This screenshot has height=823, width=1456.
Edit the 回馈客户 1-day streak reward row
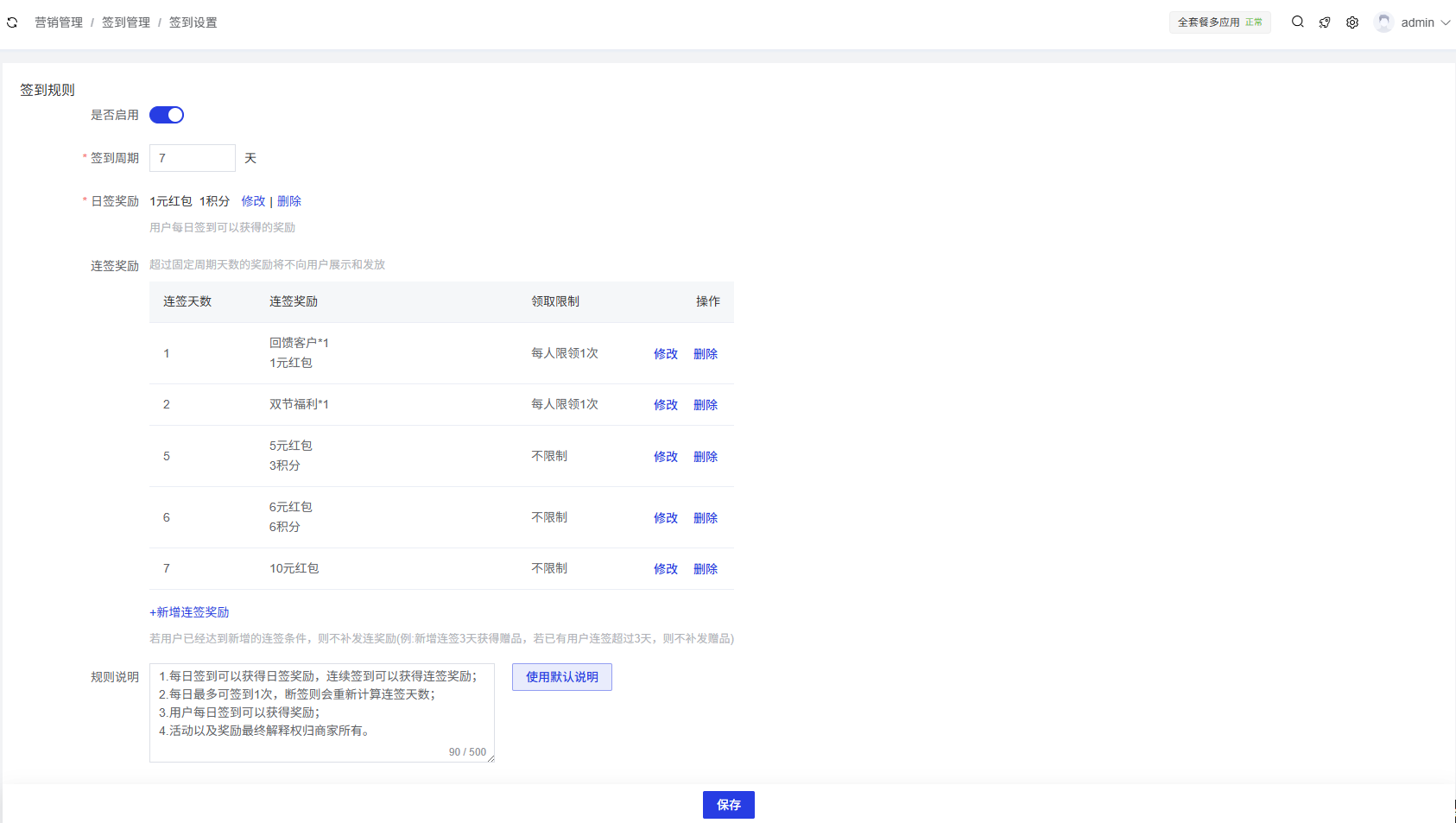pyautogui.click(x=665, y=354)
